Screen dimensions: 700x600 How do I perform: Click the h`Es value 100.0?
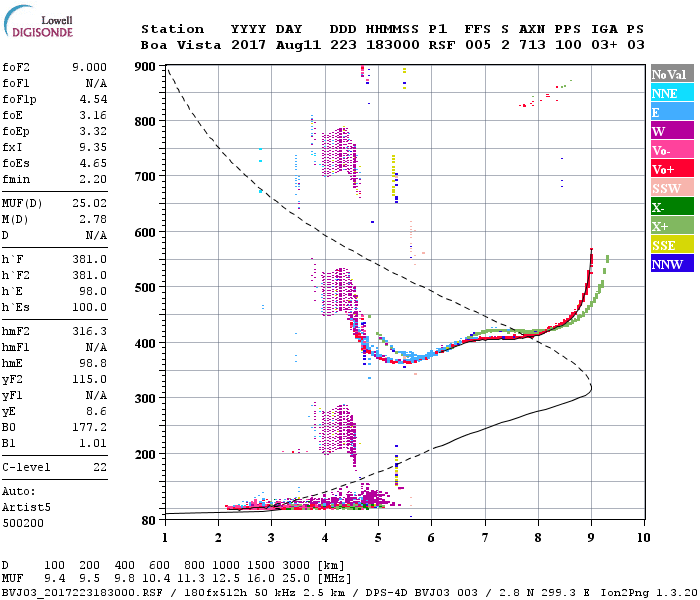coord(89,308)
